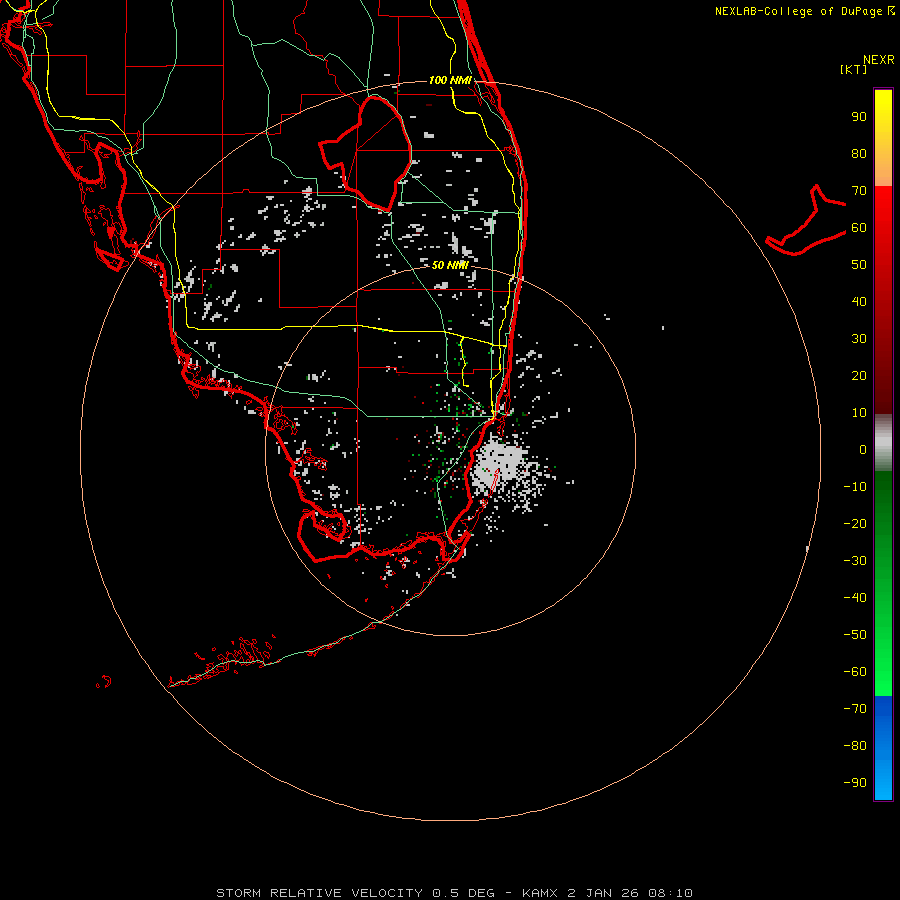
Task: Select the -70 value on velocity scale
Action: [855, 709]
